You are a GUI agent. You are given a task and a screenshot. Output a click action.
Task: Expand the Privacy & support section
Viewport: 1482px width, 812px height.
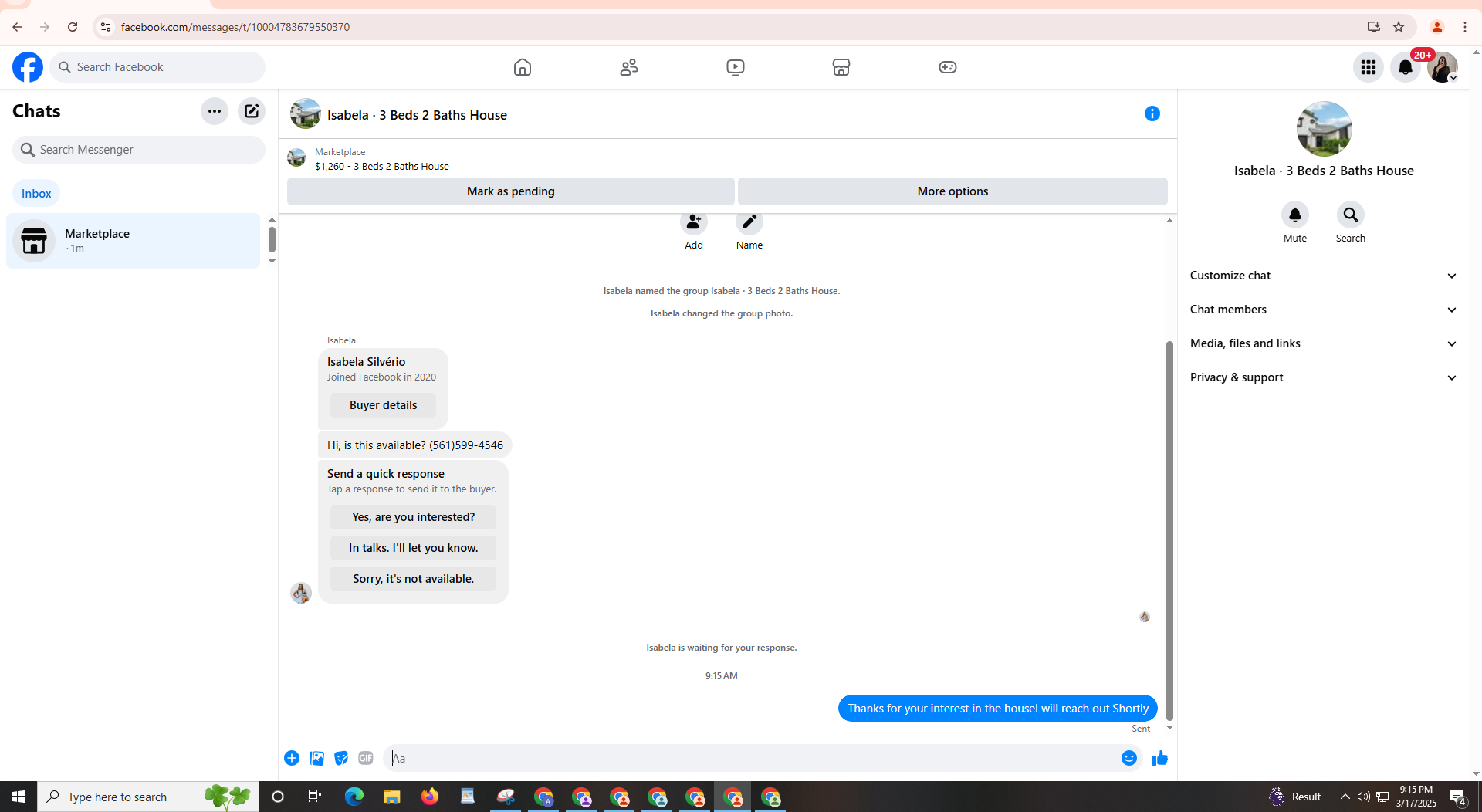pyautogui.click(x=1324, y=377)
